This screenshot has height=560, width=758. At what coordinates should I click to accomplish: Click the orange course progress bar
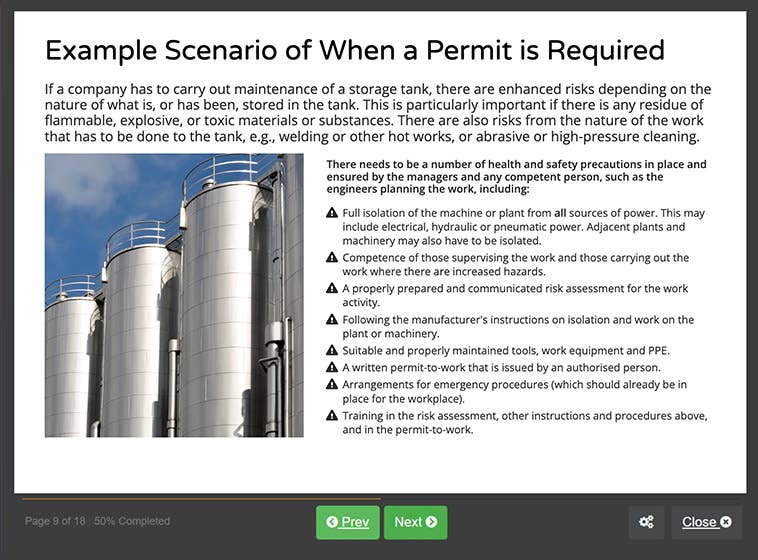click(x=200, y=498)
